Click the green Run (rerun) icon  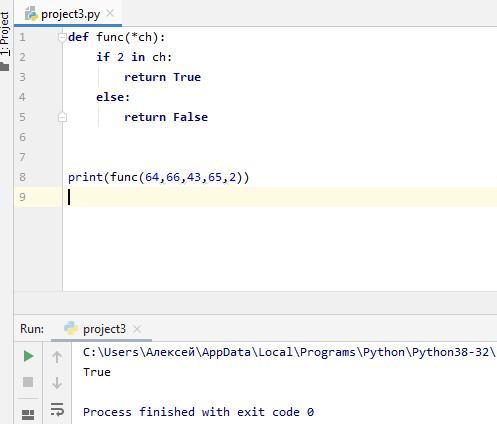coord(29,356)
